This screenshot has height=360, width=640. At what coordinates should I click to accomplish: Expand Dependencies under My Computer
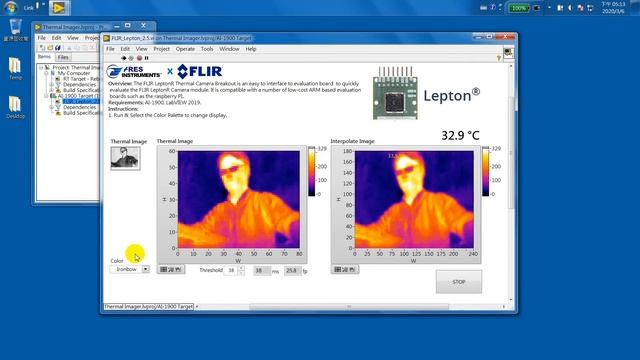(x=51, y=84)
